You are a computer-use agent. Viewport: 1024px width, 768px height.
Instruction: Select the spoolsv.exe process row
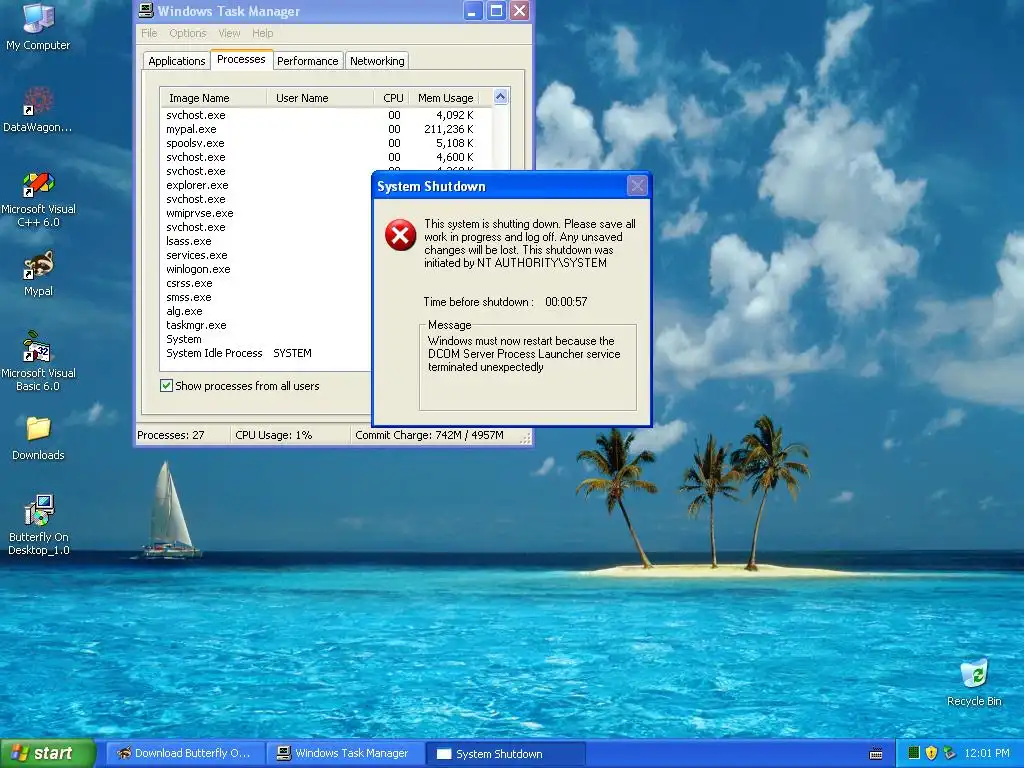click(326, 143)
